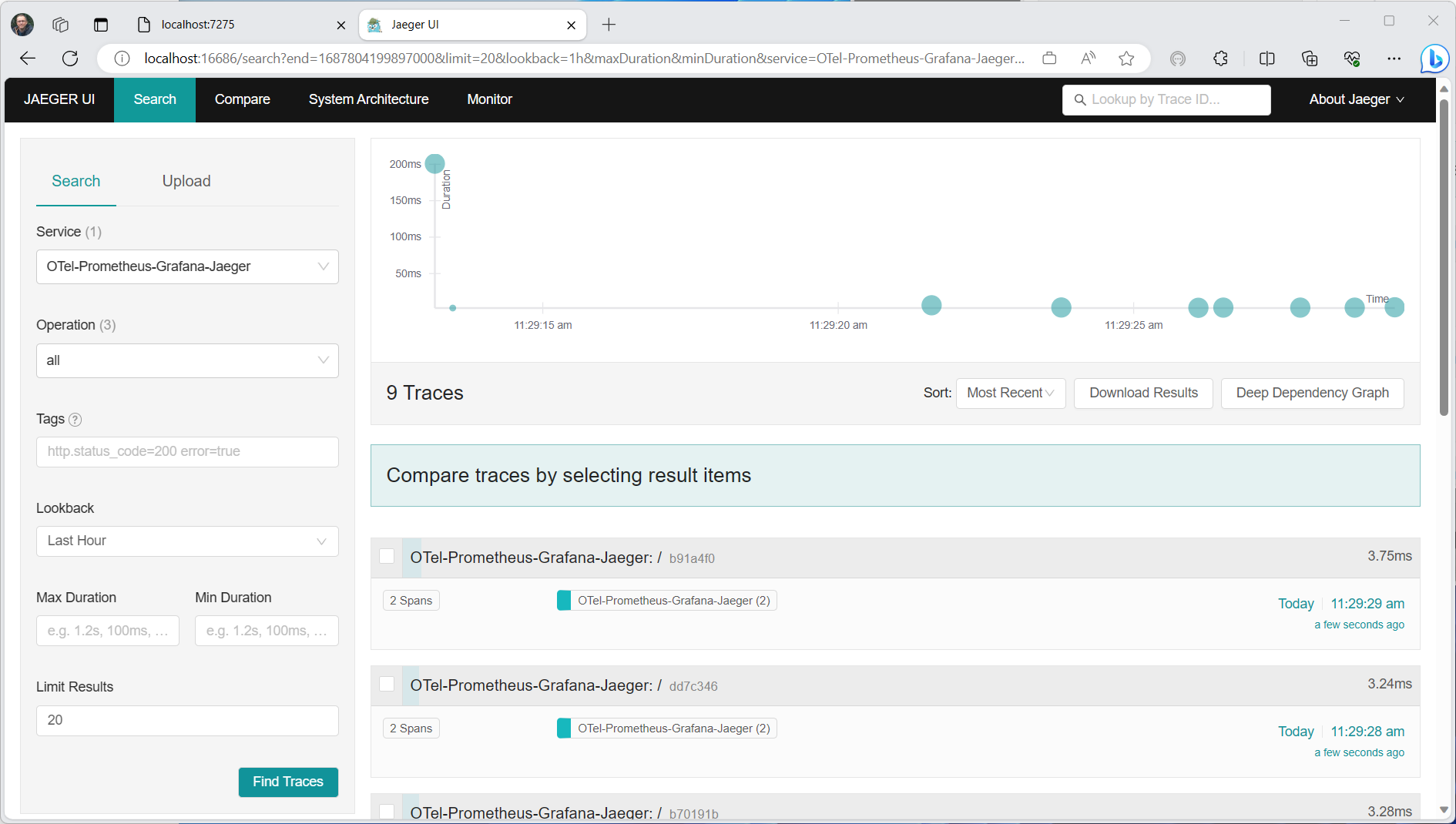Select the checkbox for trace b91a4f0
1456x824 pixels.
(387, 556)
